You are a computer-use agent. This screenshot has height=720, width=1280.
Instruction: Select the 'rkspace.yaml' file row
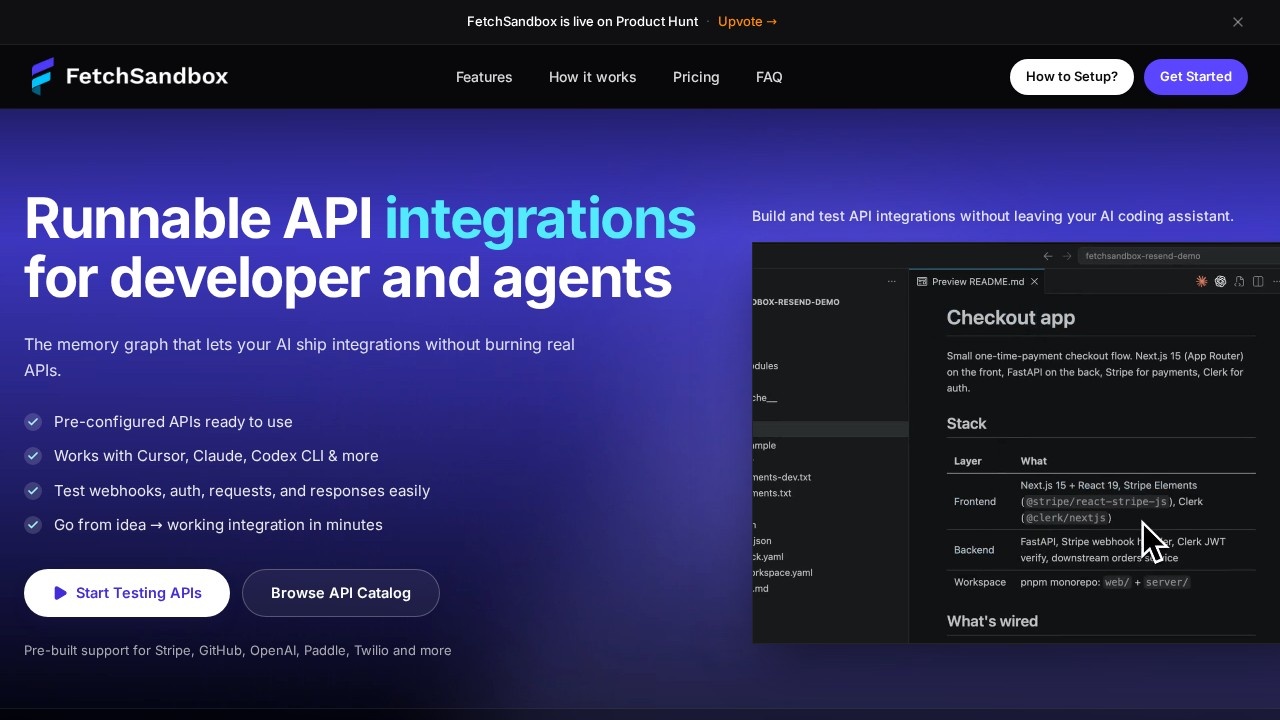point(830,573)
